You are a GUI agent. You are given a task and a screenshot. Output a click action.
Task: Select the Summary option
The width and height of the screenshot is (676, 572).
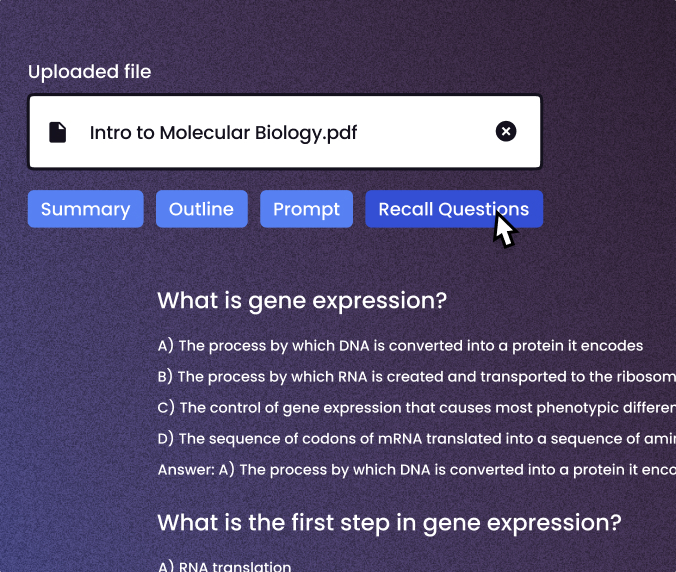pos(85,209)
